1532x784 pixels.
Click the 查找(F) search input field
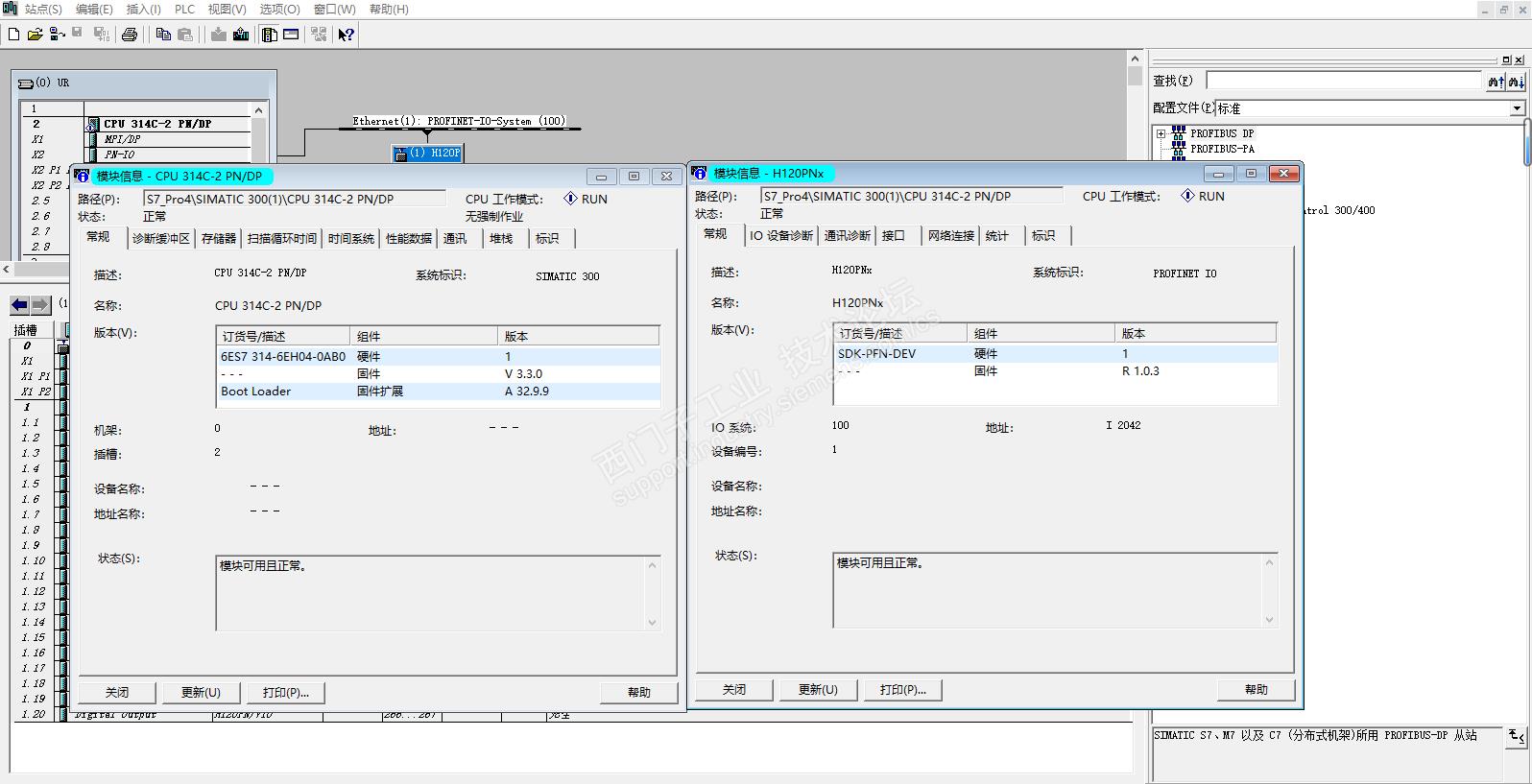point(1345,81)
